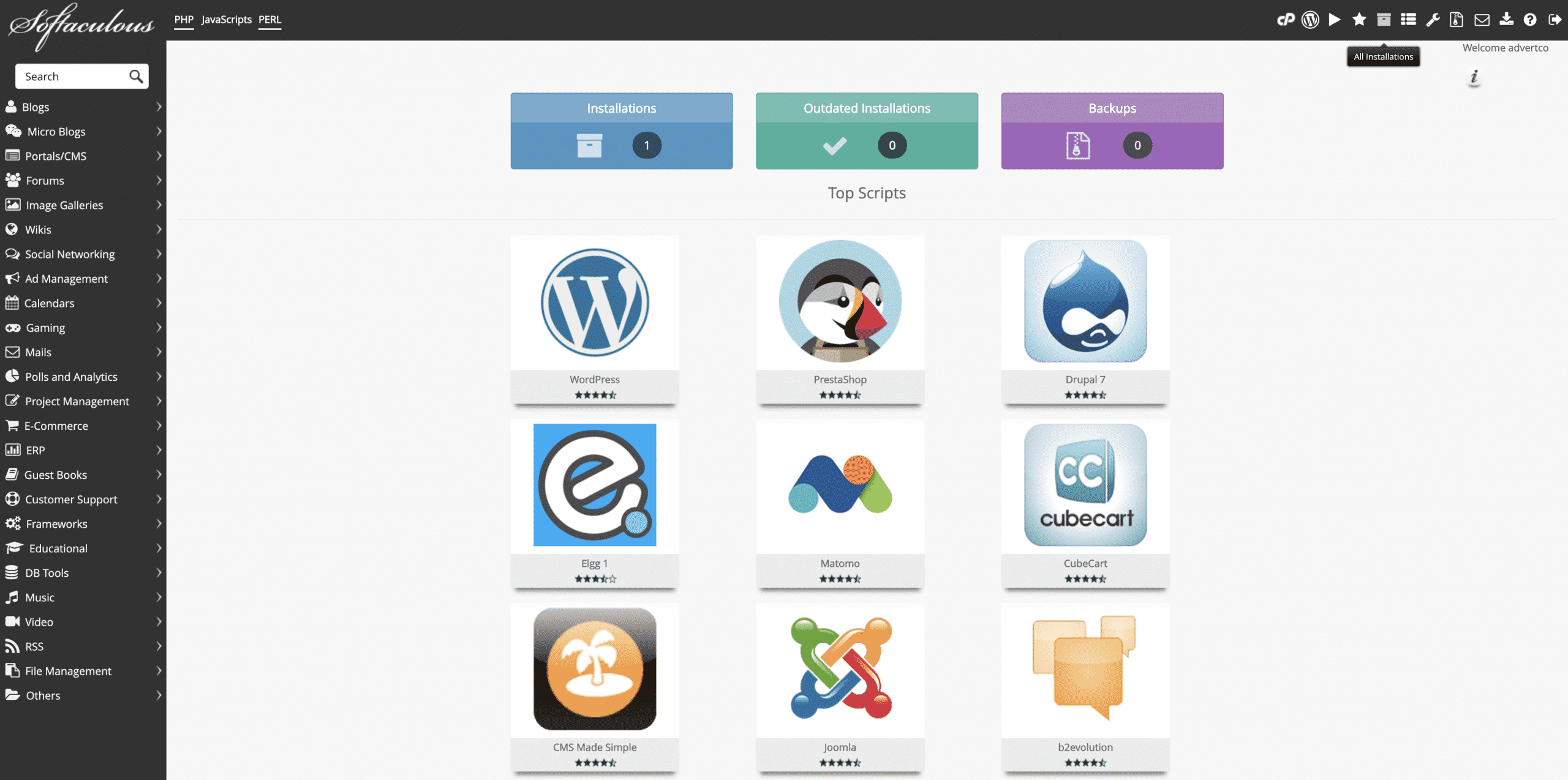Click the logout arrow icon
1568x780 pixels.
[1555, 20]
